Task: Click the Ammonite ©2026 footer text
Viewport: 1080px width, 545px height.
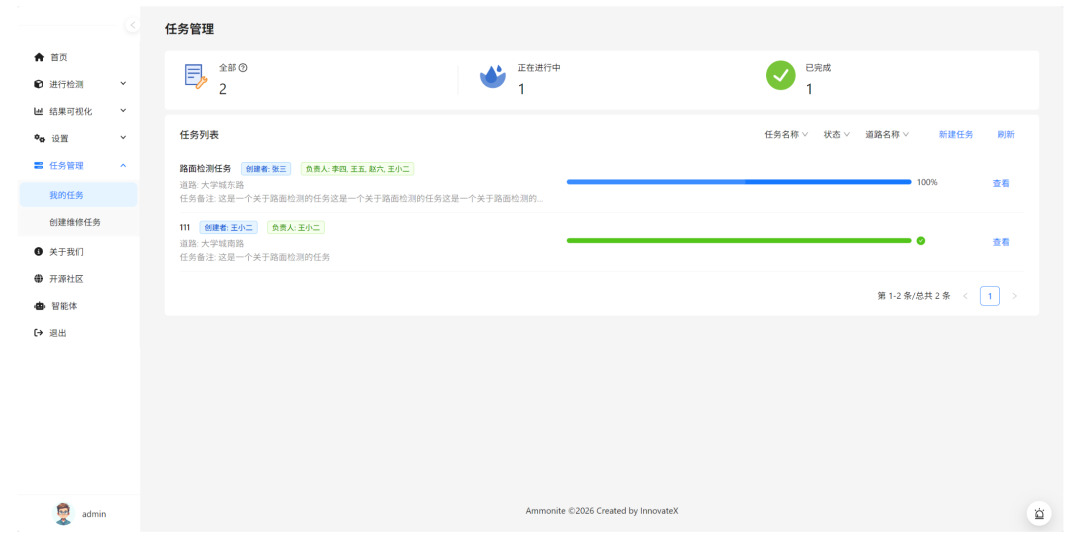Action: click(601, 511)
